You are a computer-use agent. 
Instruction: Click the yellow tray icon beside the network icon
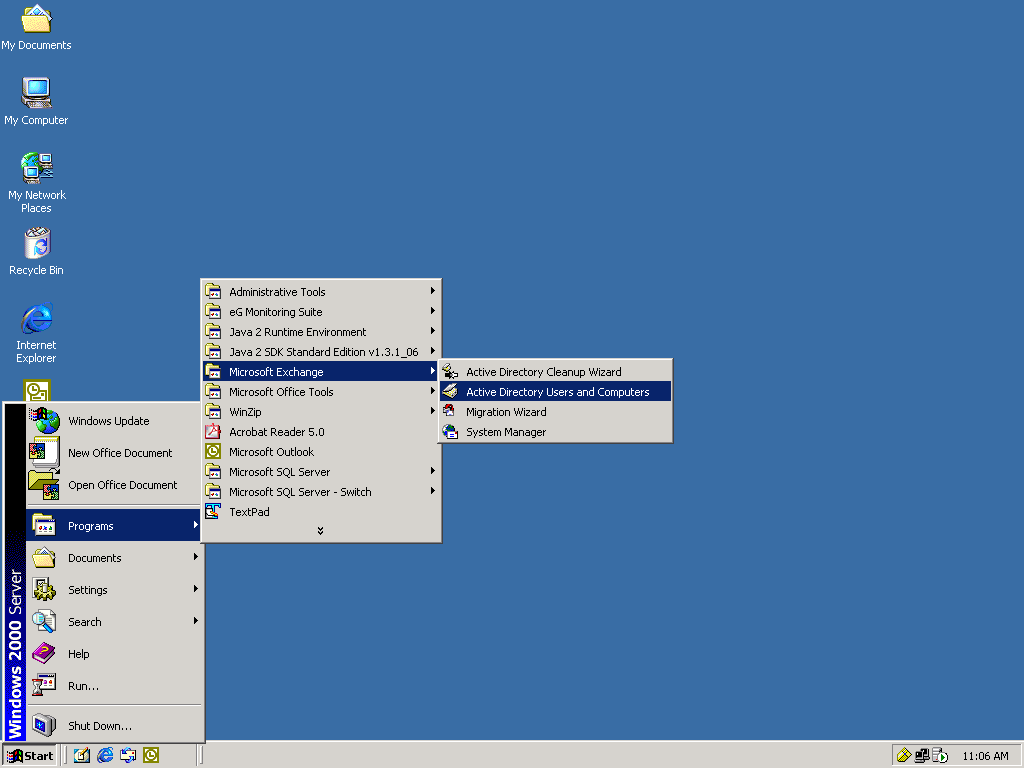coord(904,756)
